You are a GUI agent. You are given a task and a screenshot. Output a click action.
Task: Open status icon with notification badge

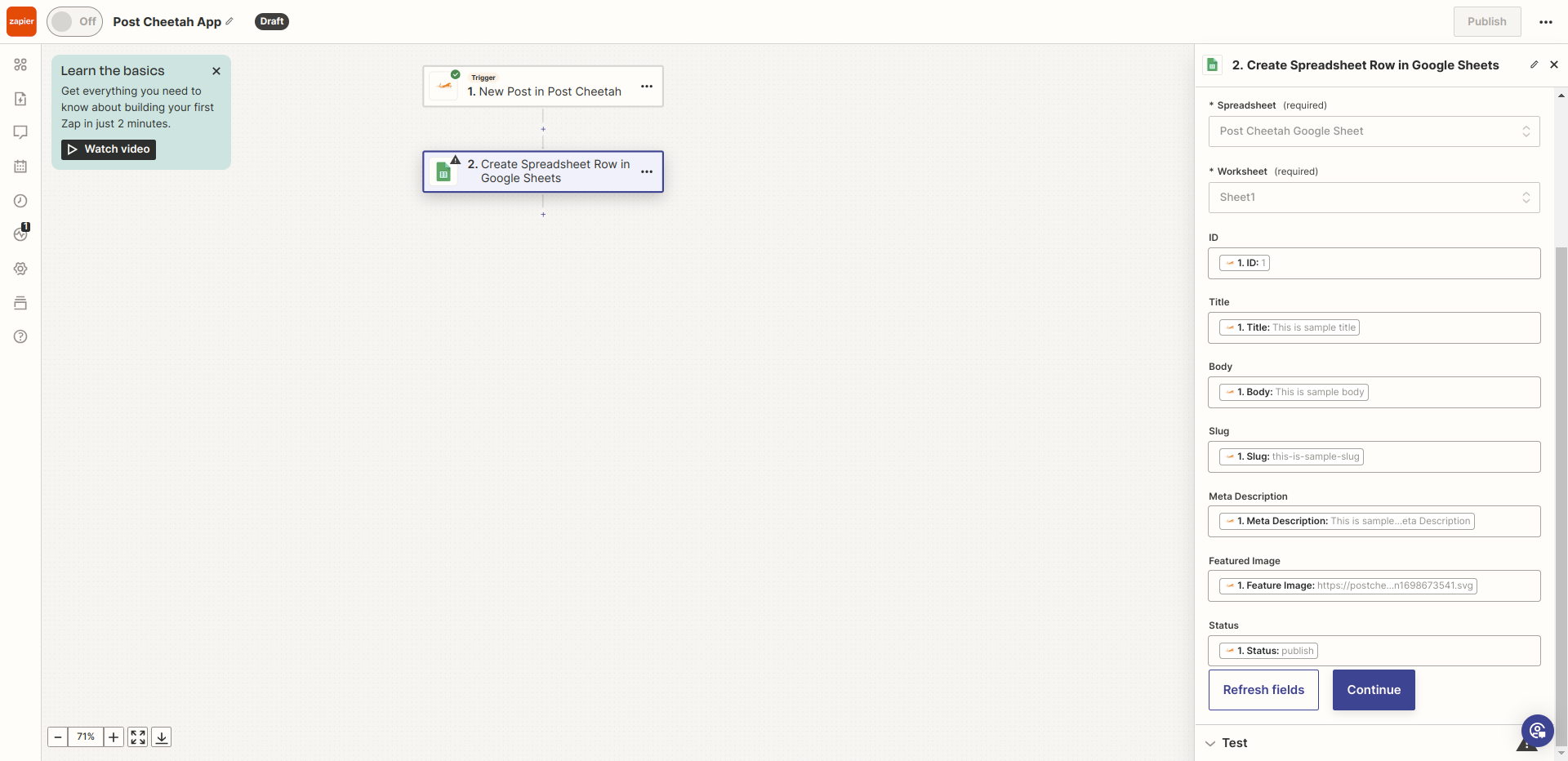pyautogui.click(x=20, y=234)
